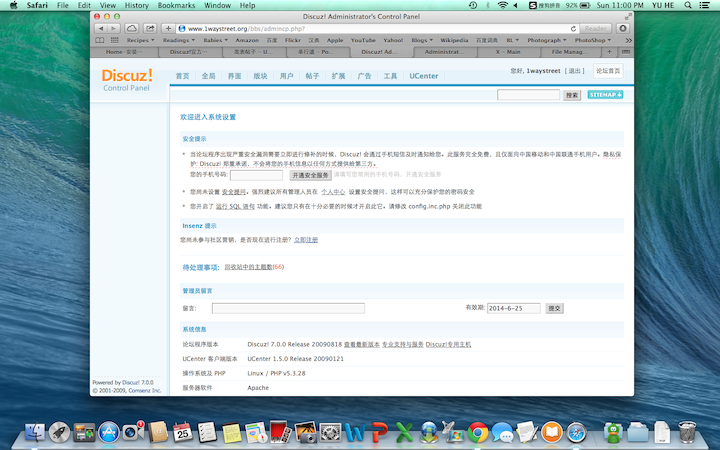The image size is (720, 450).
Task: Open Wi-Fi status menu
Action: (503, 6)
